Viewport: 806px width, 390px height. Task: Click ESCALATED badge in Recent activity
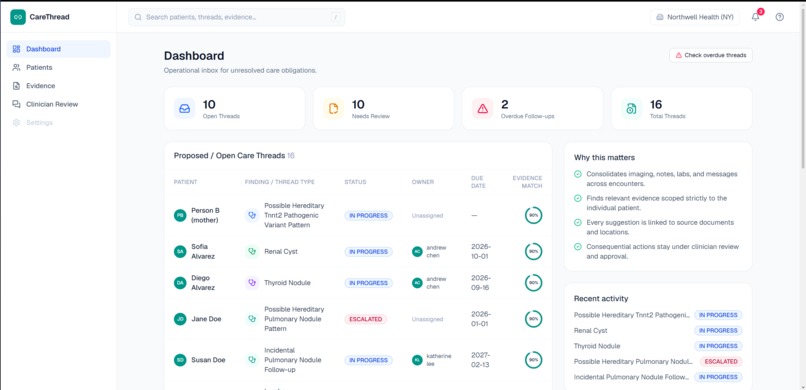[721, 361]
